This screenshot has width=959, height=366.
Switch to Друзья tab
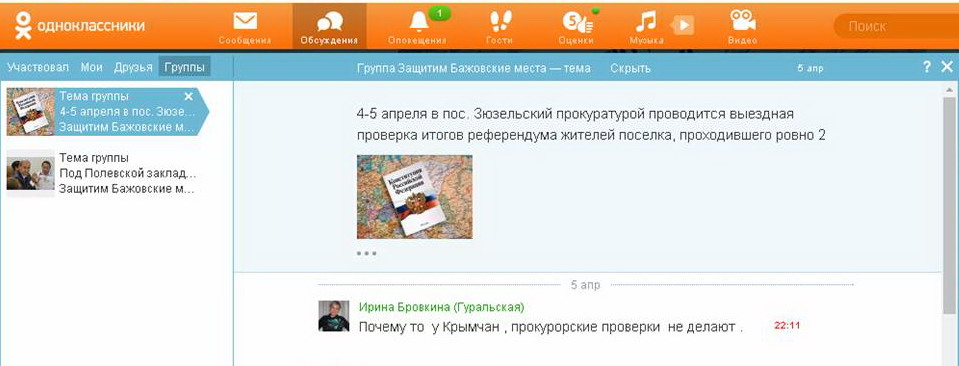click(133, 67)
